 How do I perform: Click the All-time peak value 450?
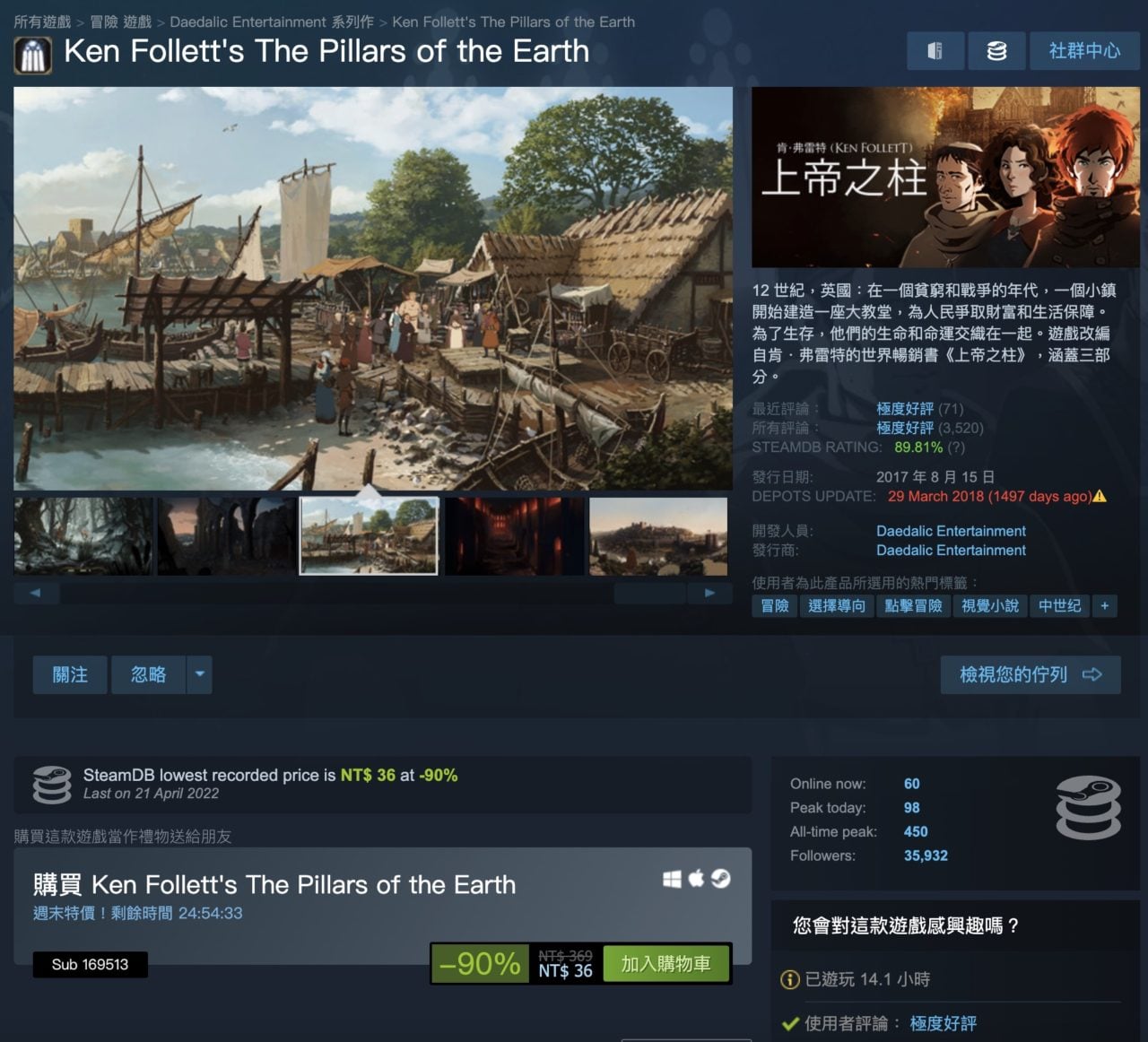[x=916, y=831]
